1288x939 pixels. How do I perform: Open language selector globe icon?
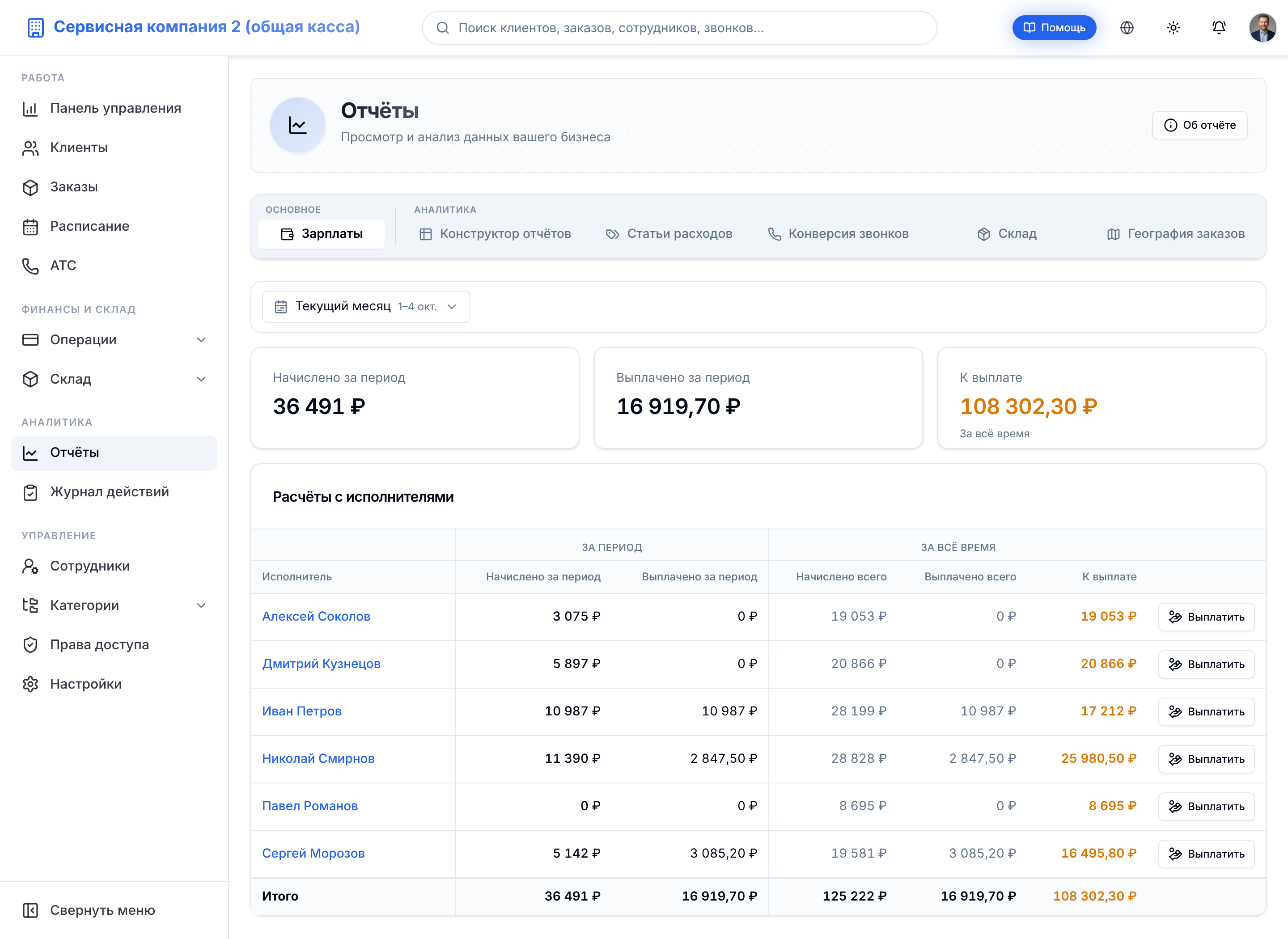click(x=1127, y=27)
